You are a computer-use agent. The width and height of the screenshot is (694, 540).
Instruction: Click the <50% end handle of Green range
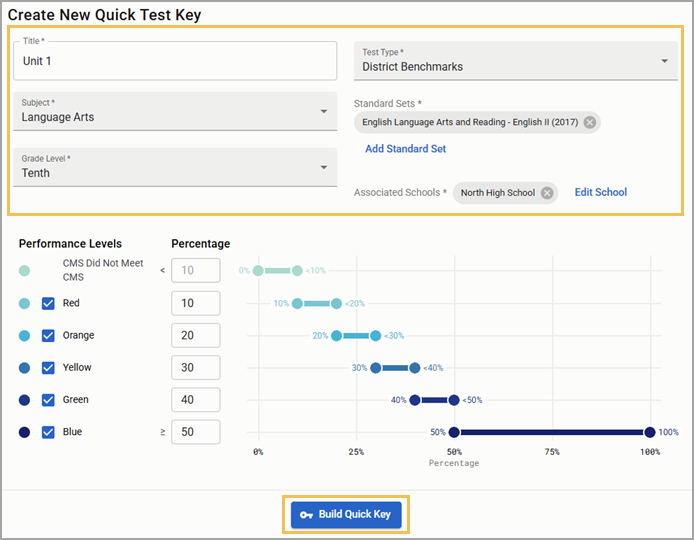click(454, 400)
